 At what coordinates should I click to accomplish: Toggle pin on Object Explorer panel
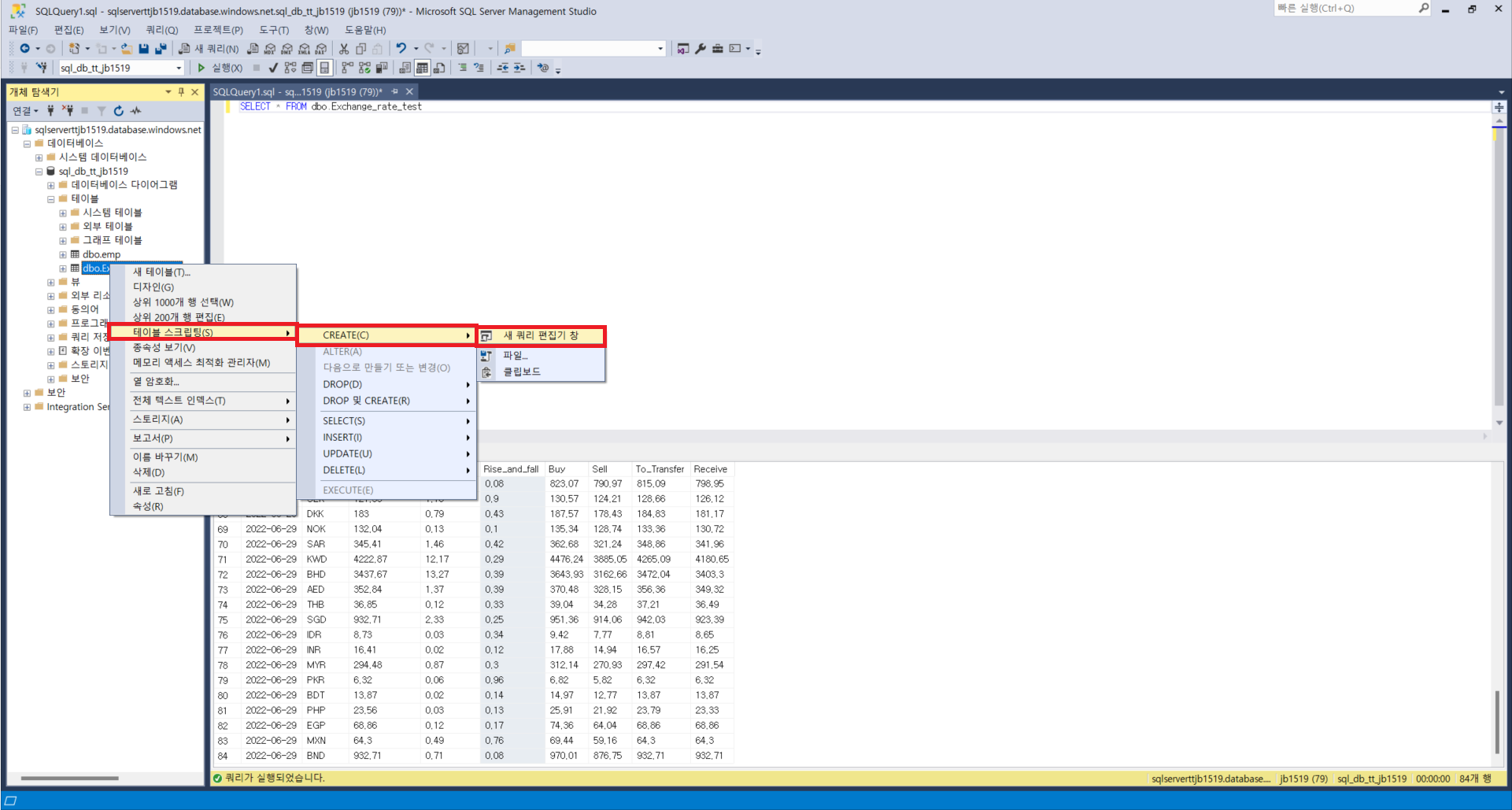[x=181, y=92]
